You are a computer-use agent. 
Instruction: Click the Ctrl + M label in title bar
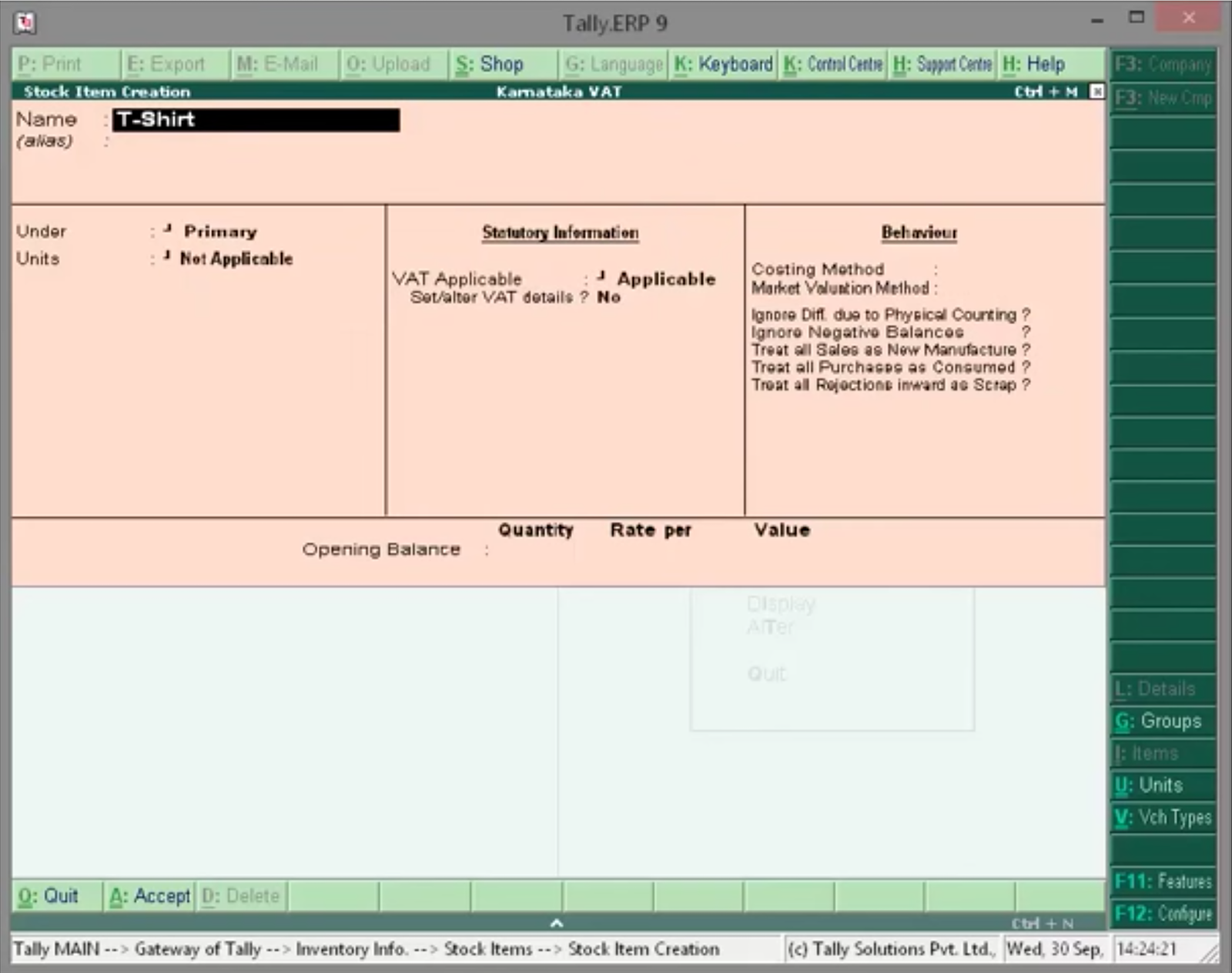[1046, 92]
